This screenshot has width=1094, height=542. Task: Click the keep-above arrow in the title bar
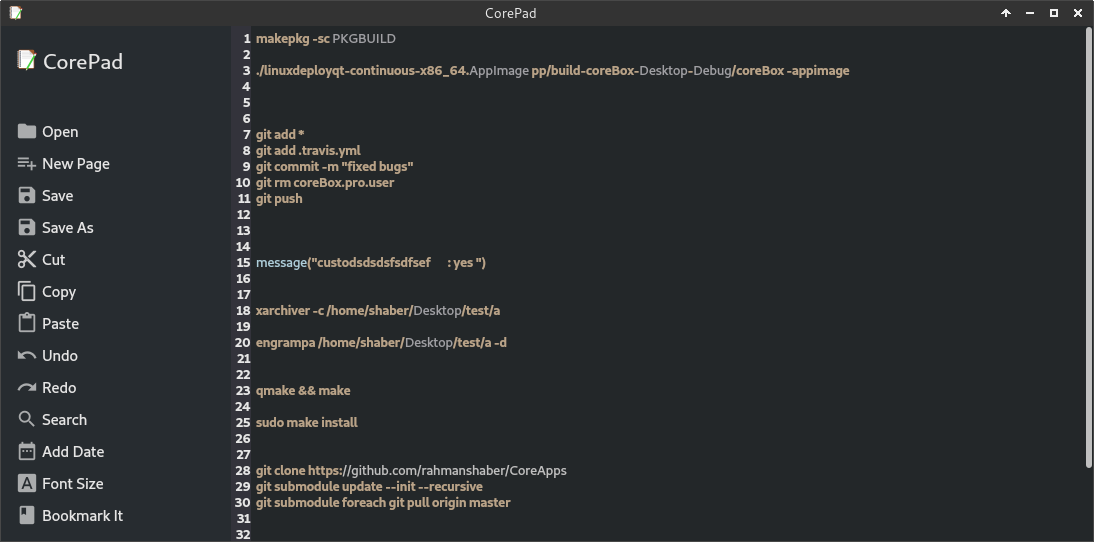pyautogui.click(x=1006, y=13)
